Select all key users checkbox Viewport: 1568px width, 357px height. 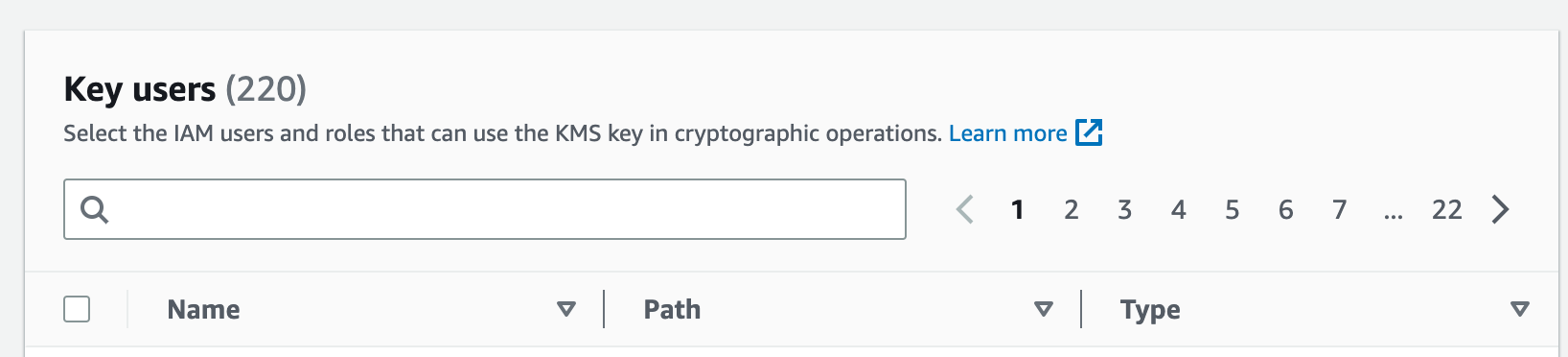pos(77,309)
